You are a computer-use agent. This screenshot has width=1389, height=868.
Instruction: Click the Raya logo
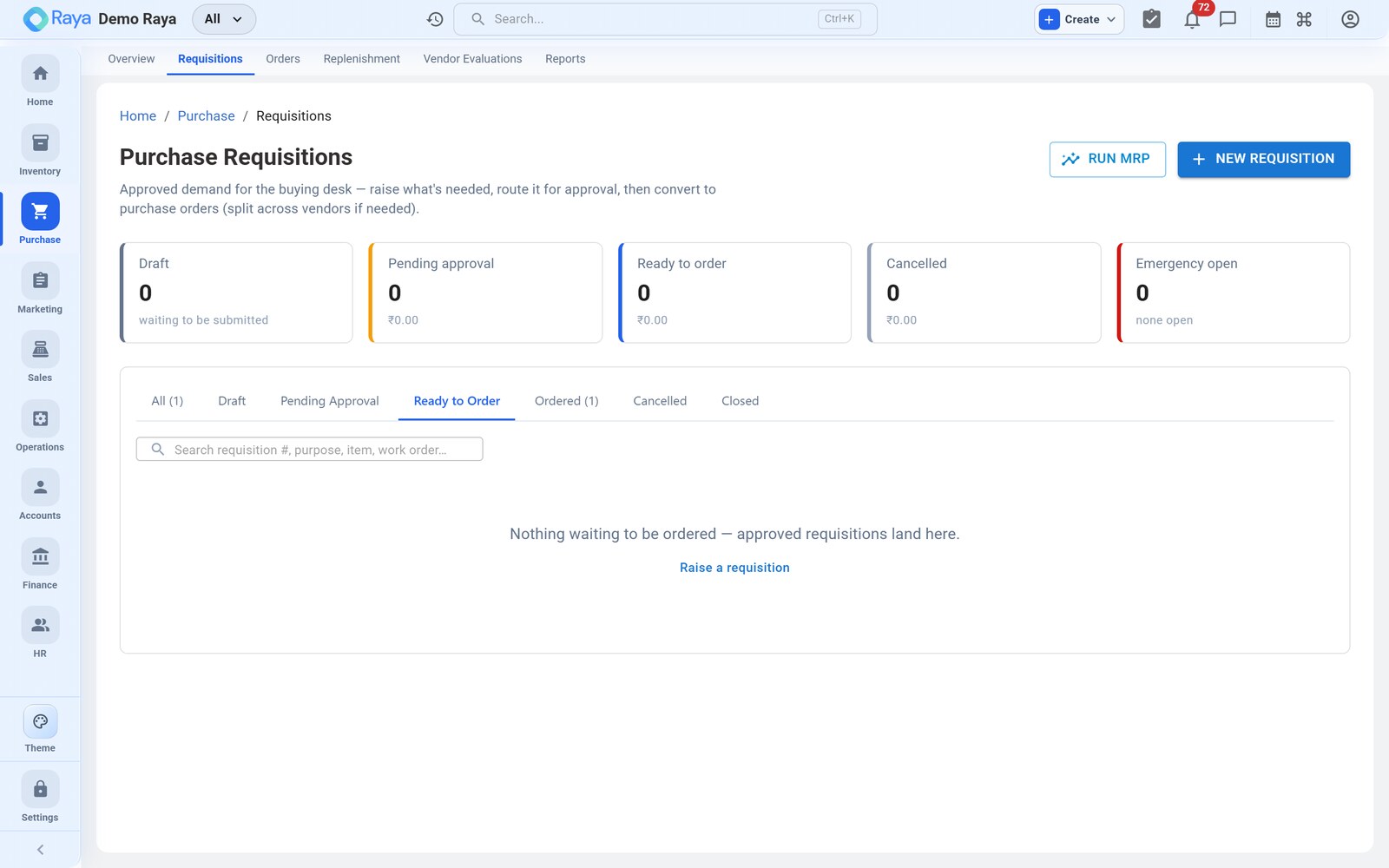click(x=57, y=19)
